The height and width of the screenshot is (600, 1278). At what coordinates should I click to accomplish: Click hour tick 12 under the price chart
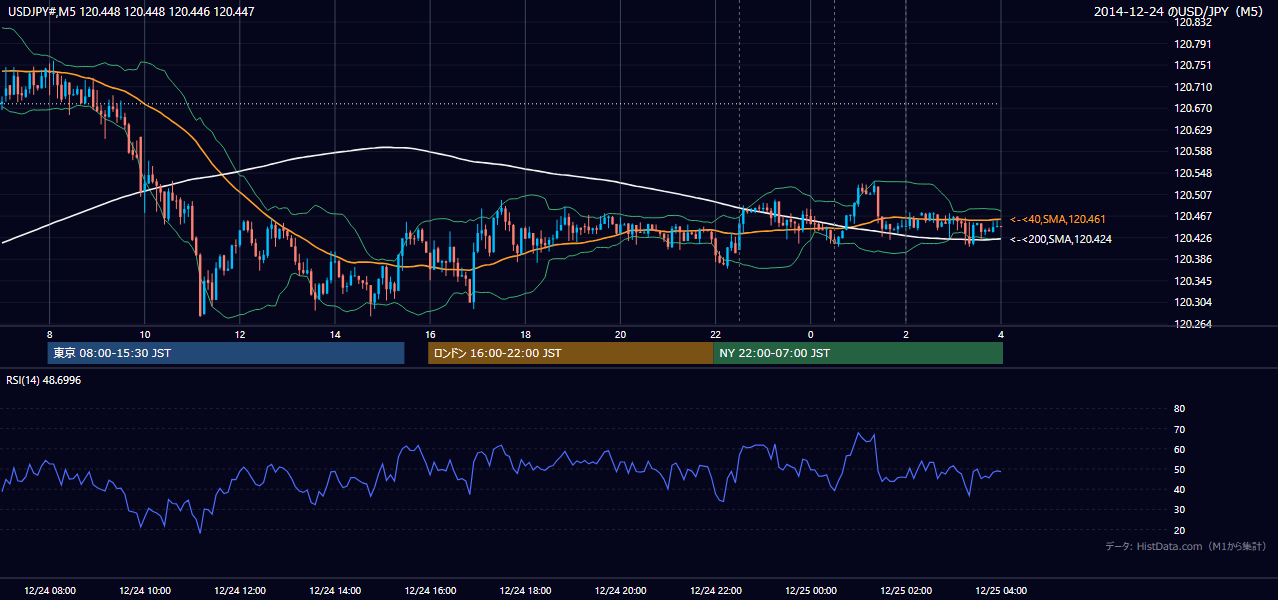coord(240,334)
